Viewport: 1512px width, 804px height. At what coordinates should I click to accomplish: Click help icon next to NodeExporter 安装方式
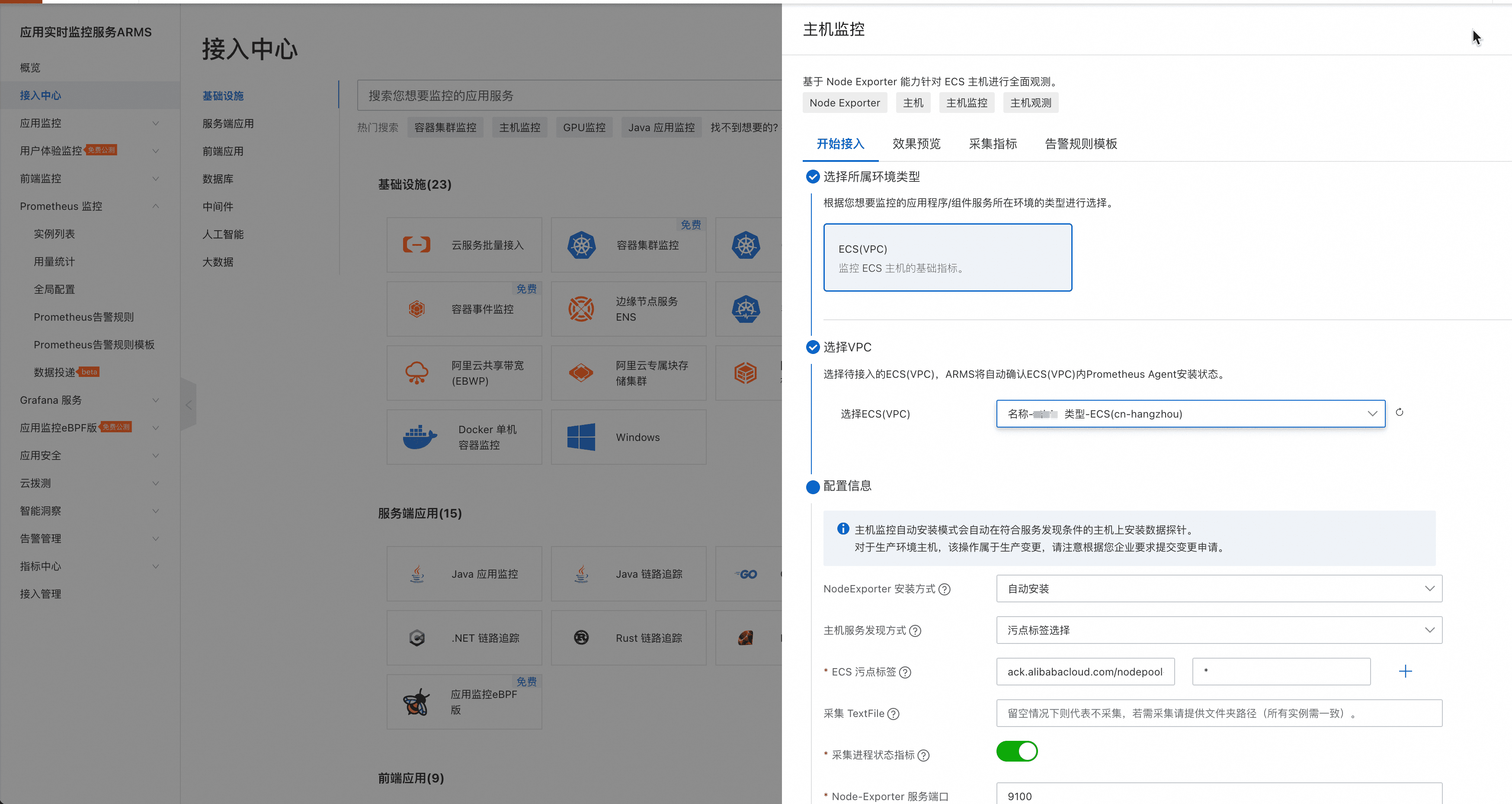point(945,589)
